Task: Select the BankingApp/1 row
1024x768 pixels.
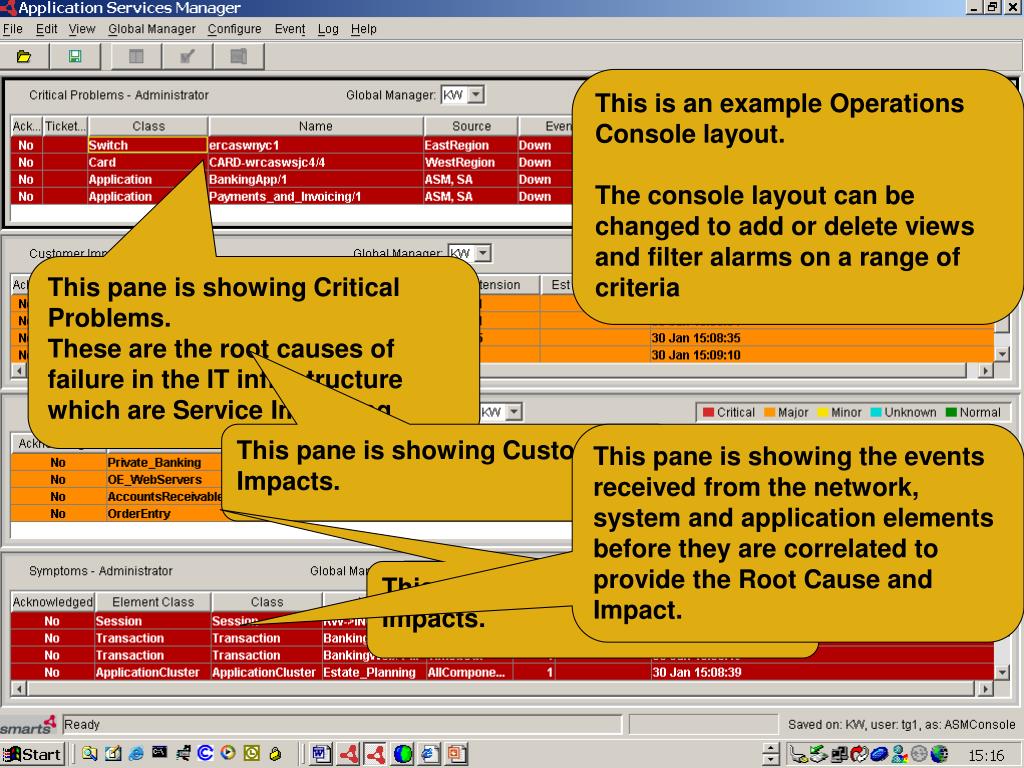Action: click(x=291, y=180)
